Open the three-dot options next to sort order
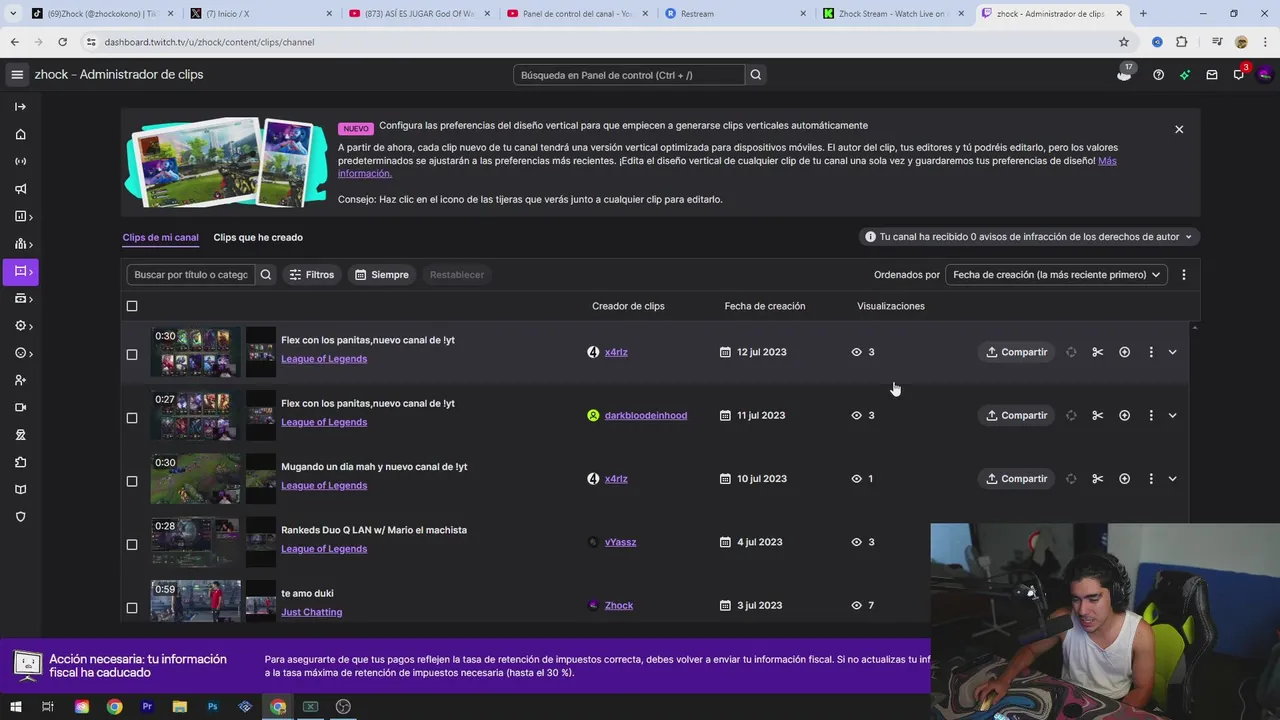Screen dimensions: 1280x720 point(1184,275)
